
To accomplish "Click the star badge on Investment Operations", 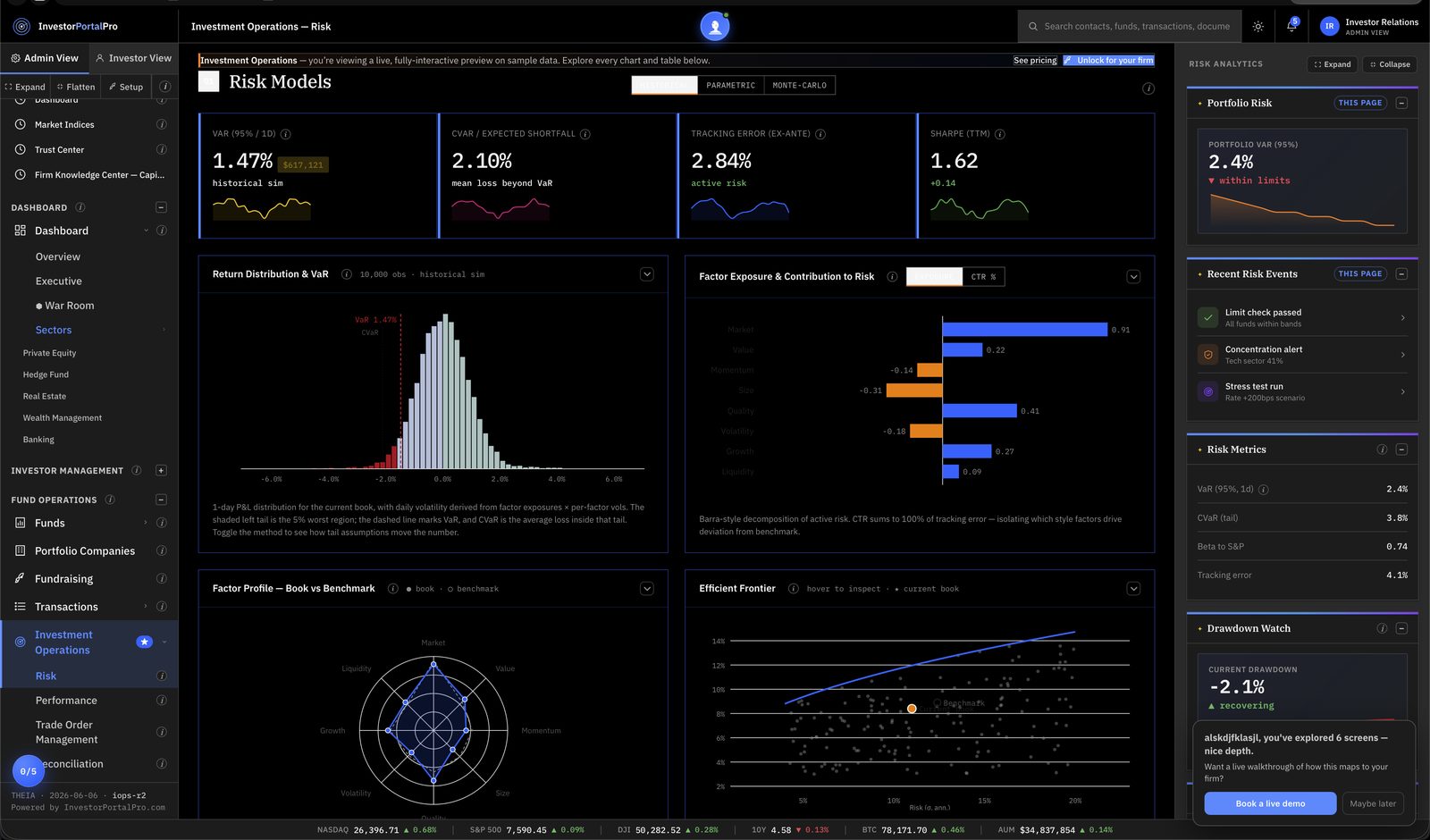I will tap(144, 642).
